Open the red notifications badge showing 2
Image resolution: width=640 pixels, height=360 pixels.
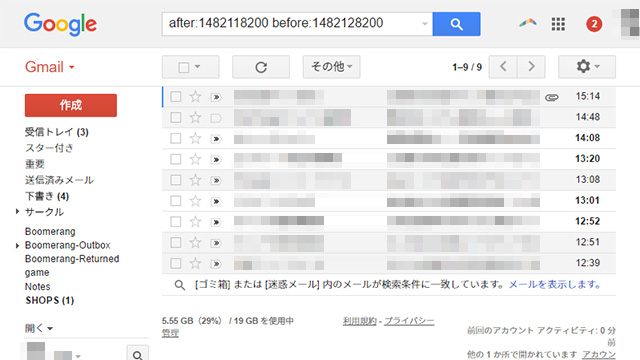click(594, 24)
